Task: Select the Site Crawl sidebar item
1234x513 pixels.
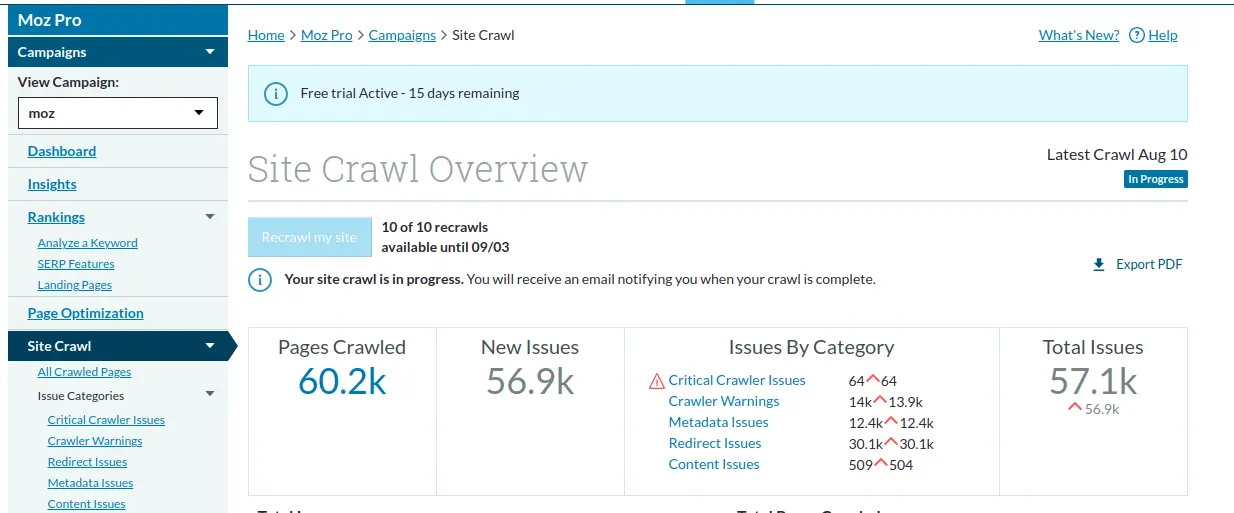Action: 118,346
